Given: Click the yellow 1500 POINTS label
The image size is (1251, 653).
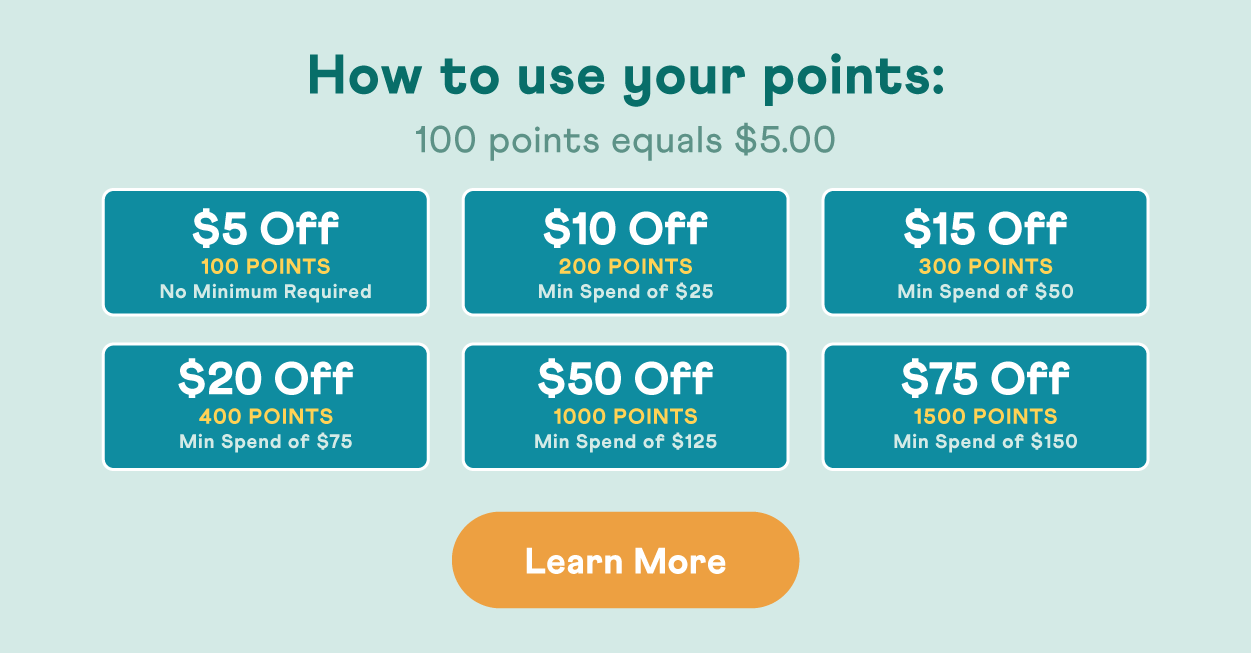Looking at the screenshot, I should (985, 417).
